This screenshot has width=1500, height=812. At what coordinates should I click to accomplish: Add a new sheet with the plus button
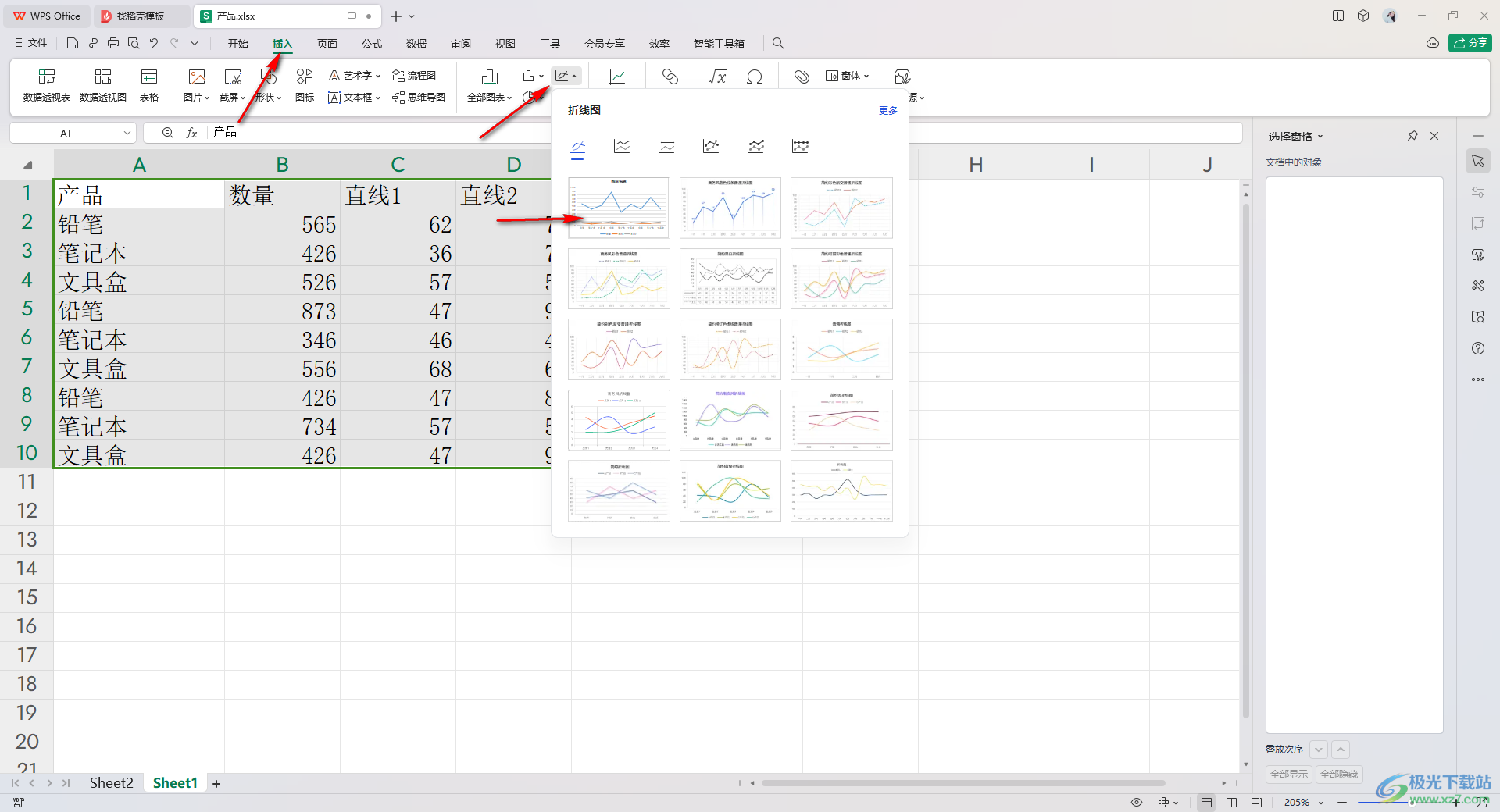click(216, 784)
